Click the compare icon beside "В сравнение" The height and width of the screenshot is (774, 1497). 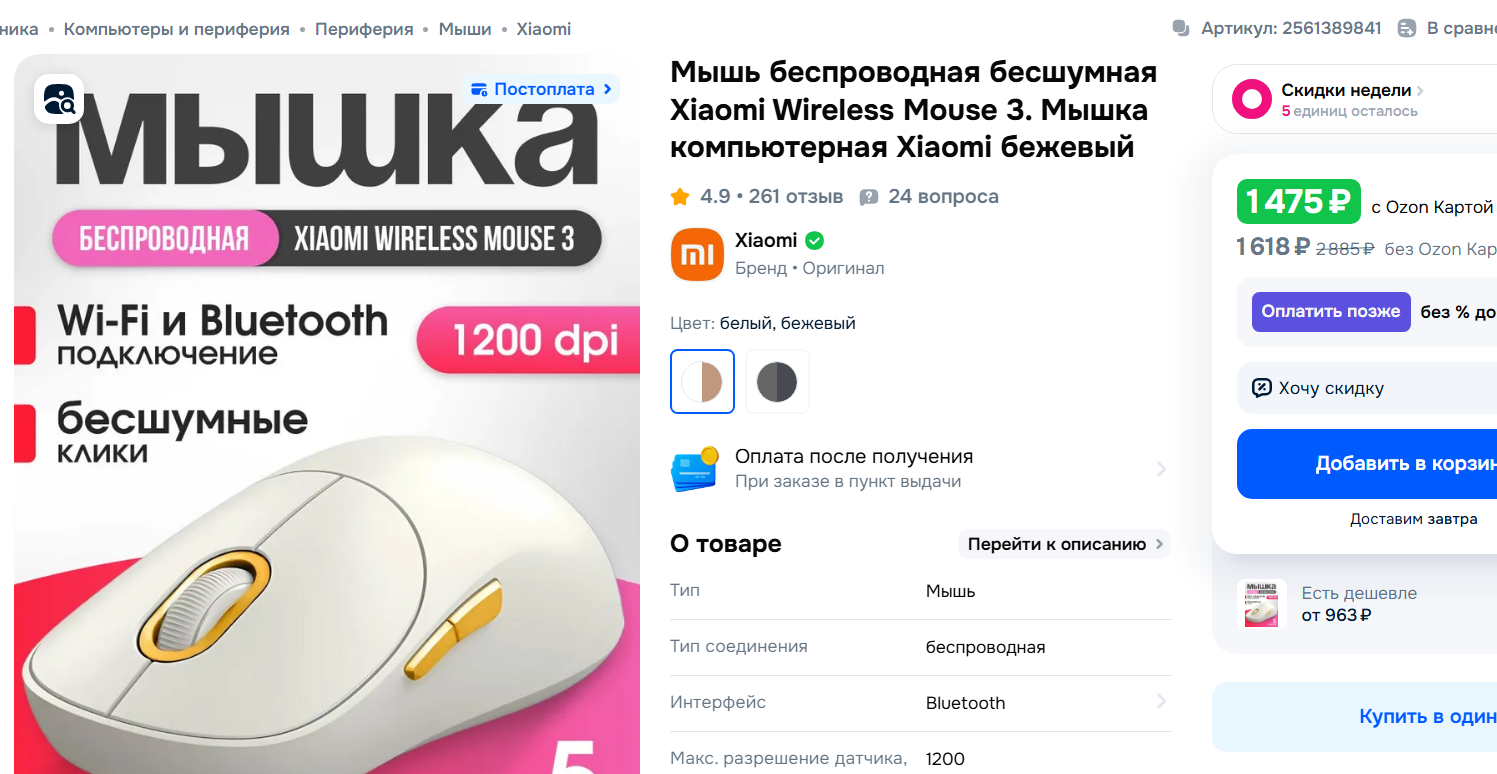click(1407, 28)
